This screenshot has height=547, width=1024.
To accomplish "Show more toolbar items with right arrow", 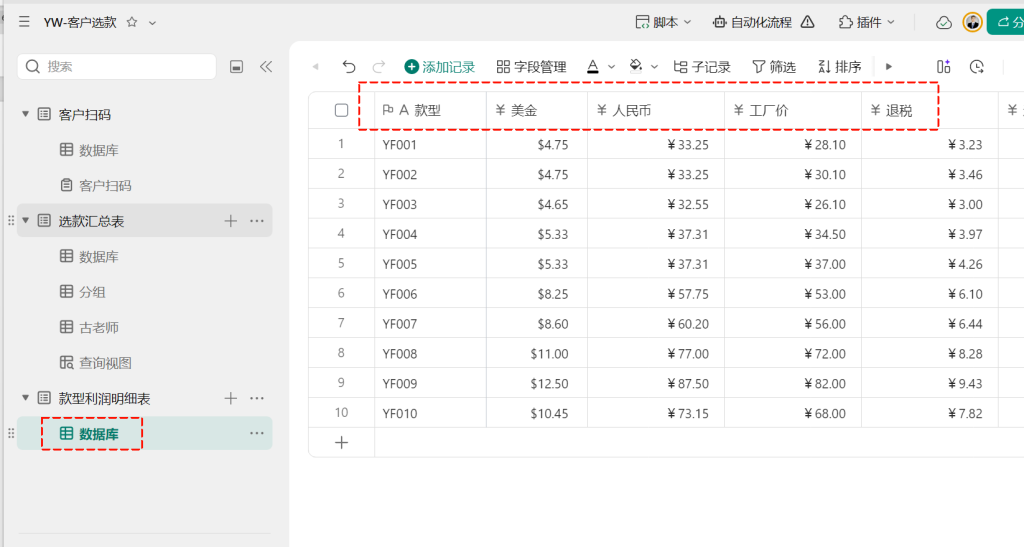I will 889,67.
